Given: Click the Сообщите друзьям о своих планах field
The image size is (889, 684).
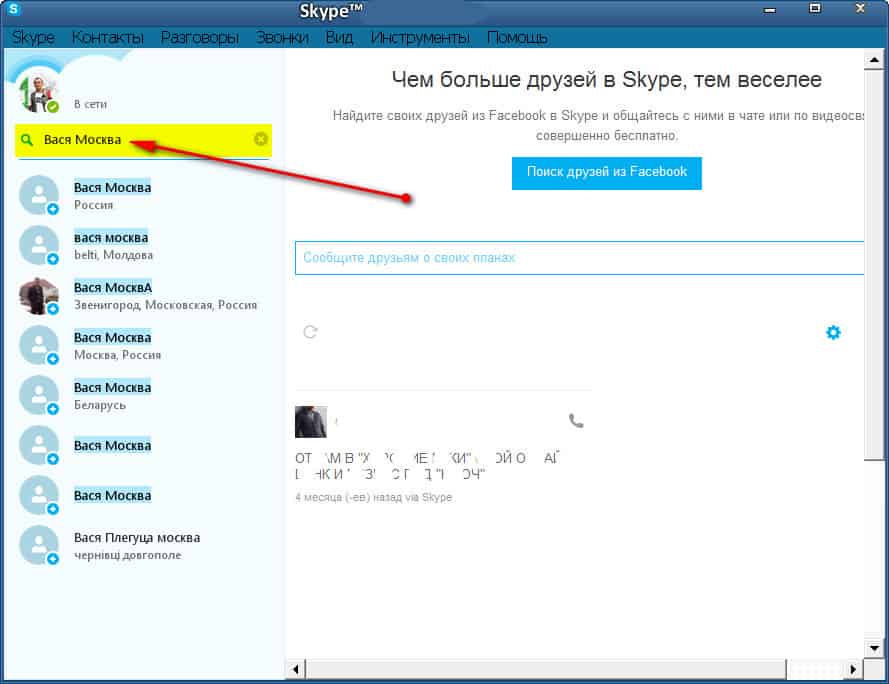Looking at the screenshot, I should [579, 258].
